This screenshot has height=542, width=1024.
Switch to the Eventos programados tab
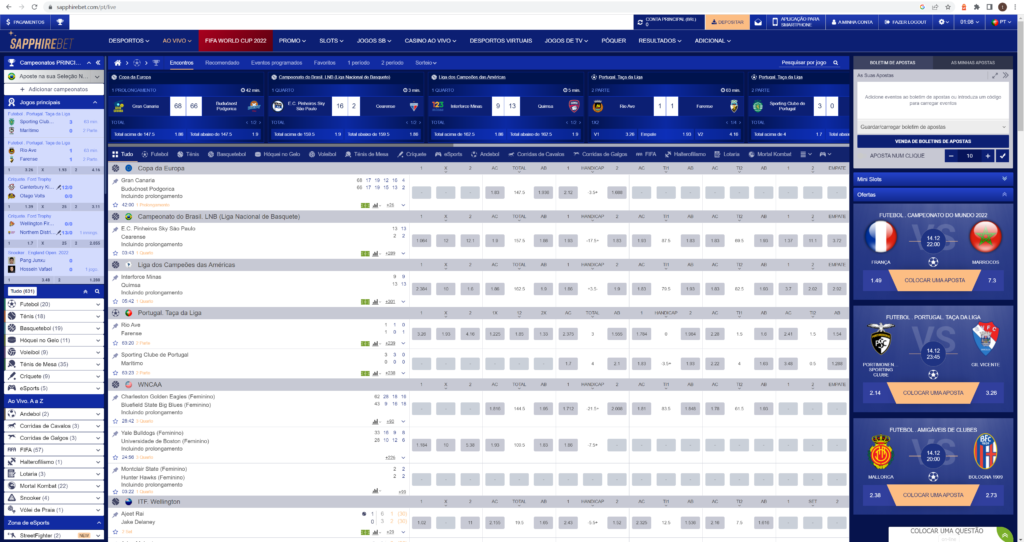pos(276,63)
